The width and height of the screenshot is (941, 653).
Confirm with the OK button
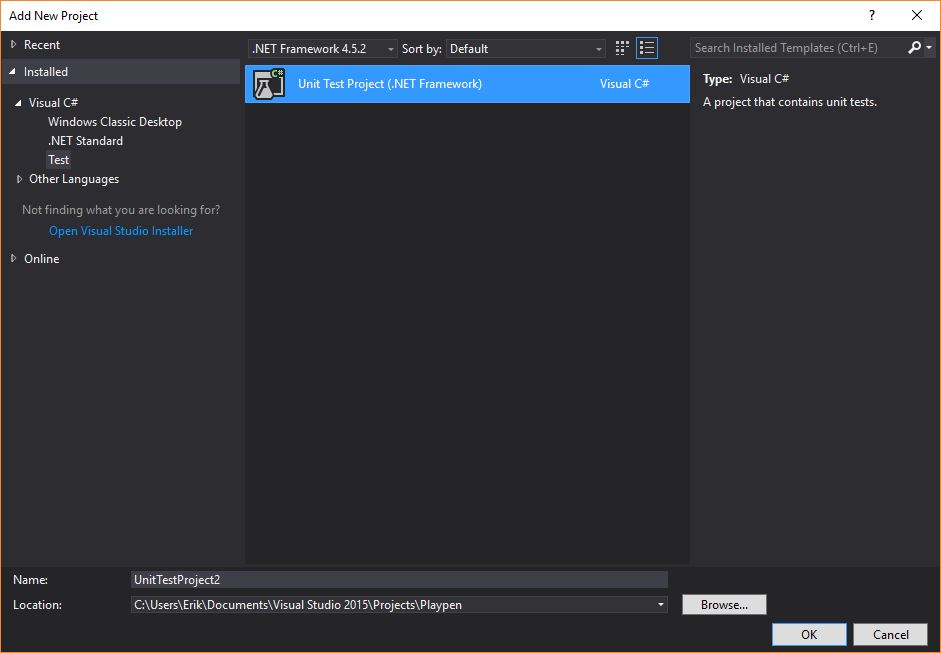(809, 634)
